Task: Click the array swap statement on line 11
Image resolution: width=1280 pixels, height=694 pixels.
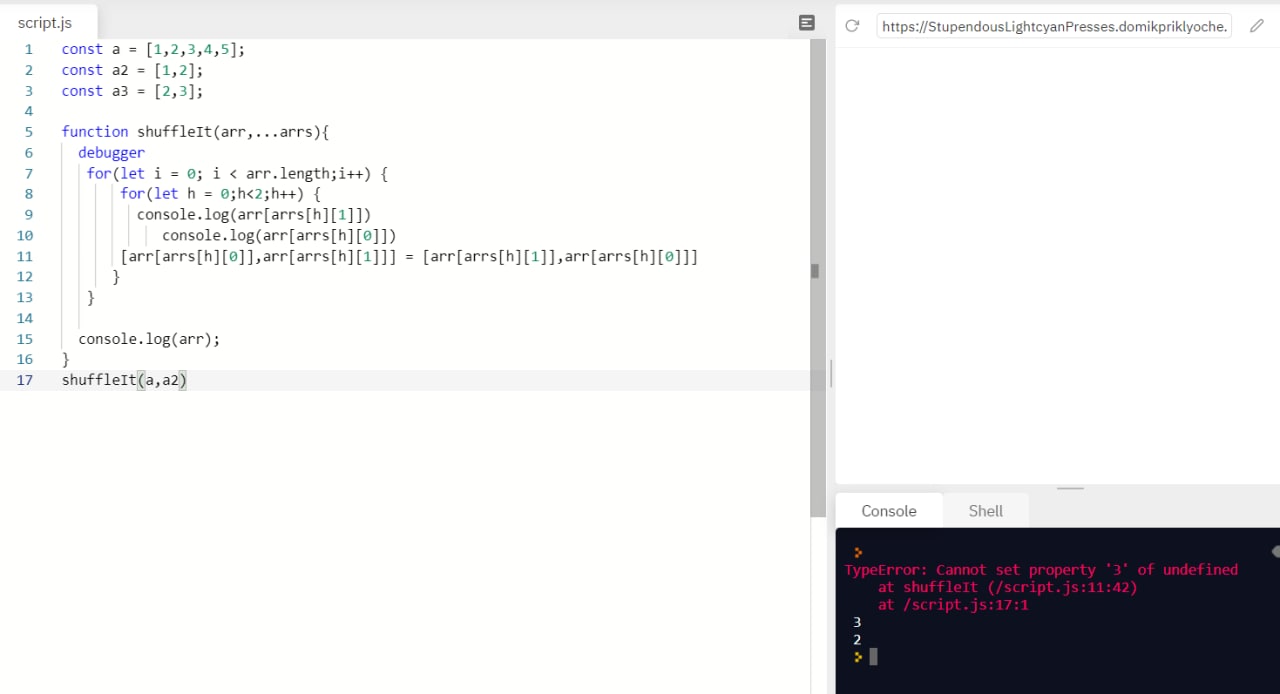Action: tap(409, 257)
